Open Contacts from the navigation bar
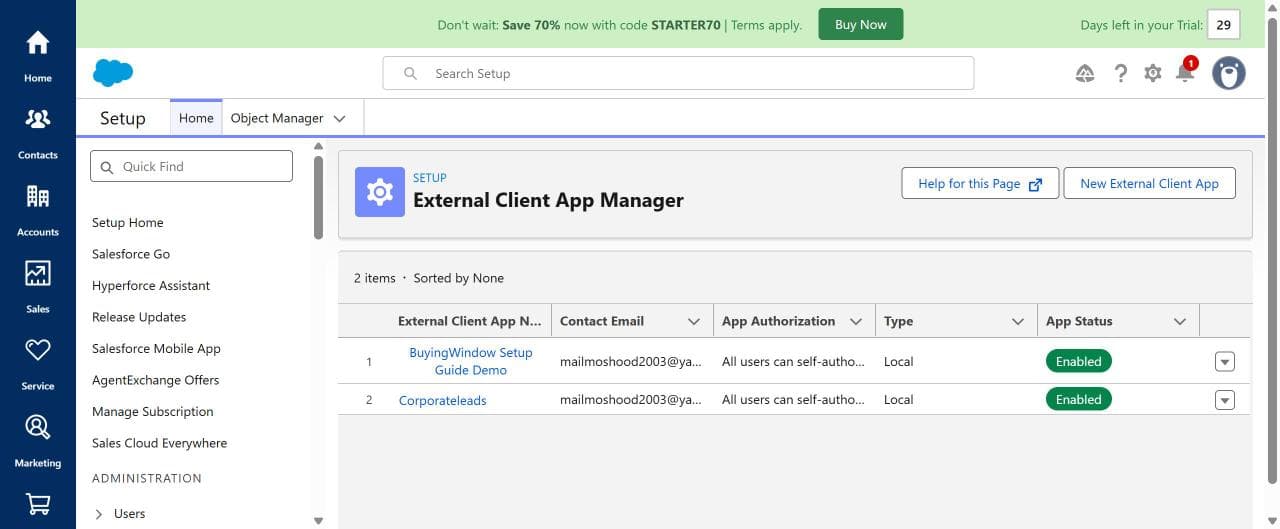1280x529 pixels. point(38,133)
